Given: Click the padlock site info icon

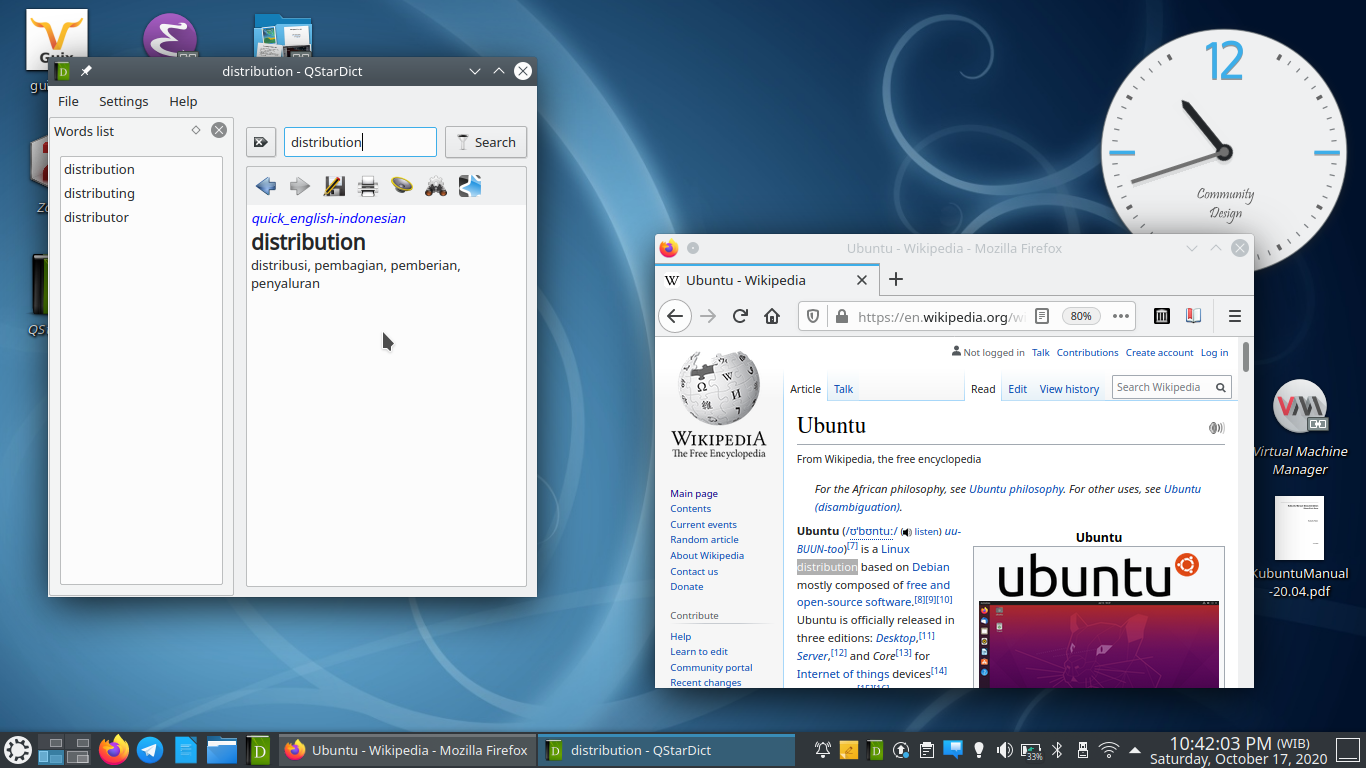Looking at the screenshot, I should 842,316.
